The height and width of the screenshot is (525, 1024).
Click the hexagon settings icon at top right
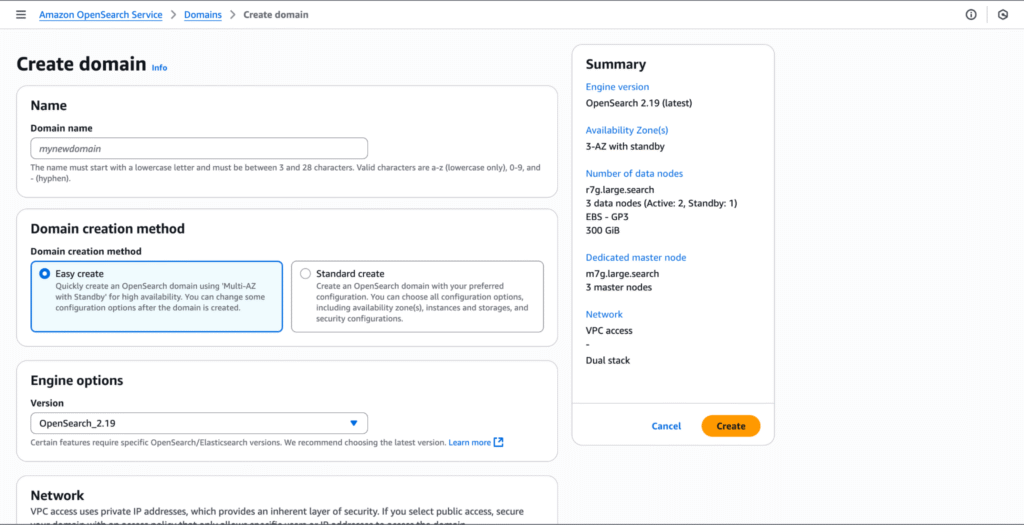(1003, 15)
